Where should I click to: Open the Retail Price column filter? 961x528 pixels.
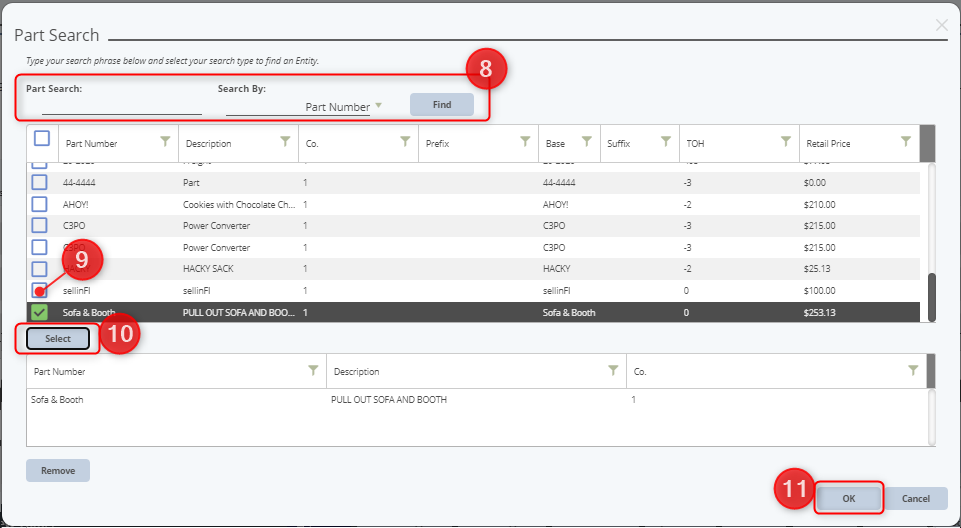pyautogui.click(x=906, y=141)
